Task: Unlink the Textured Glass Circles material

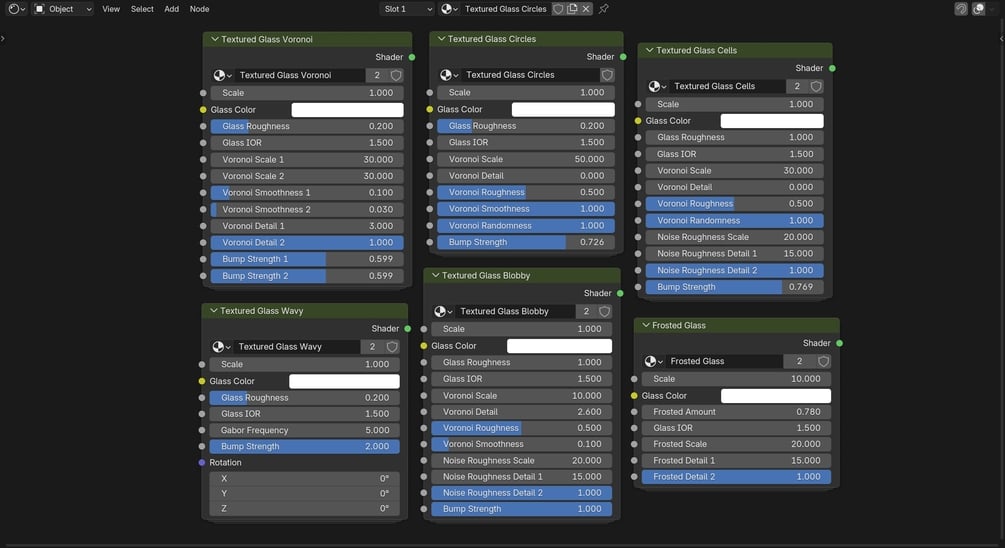Action: pos(586,9)
